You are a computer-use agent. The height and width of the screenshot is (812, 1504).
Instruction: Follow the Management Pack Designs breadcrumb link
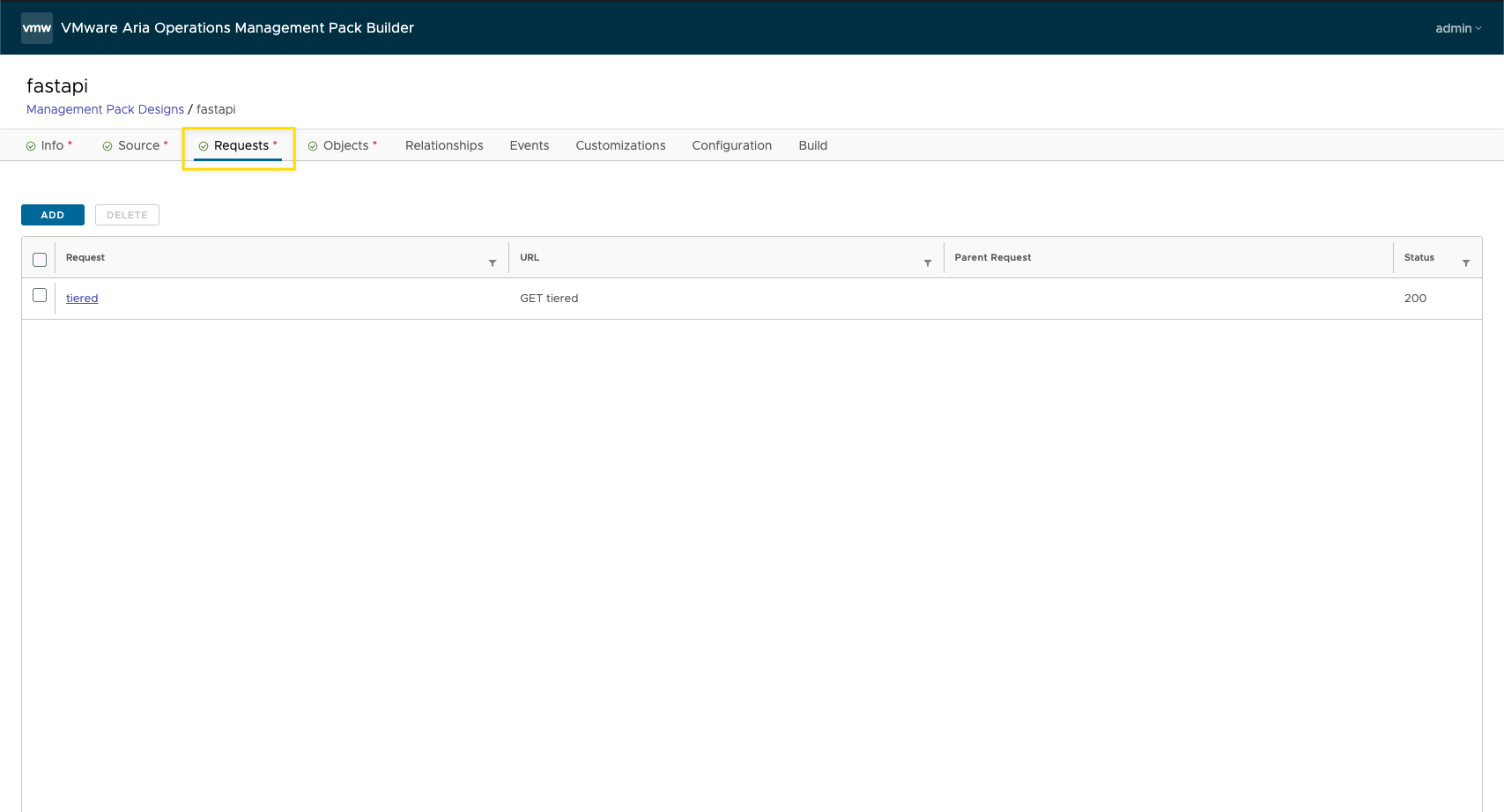[105, 109]
